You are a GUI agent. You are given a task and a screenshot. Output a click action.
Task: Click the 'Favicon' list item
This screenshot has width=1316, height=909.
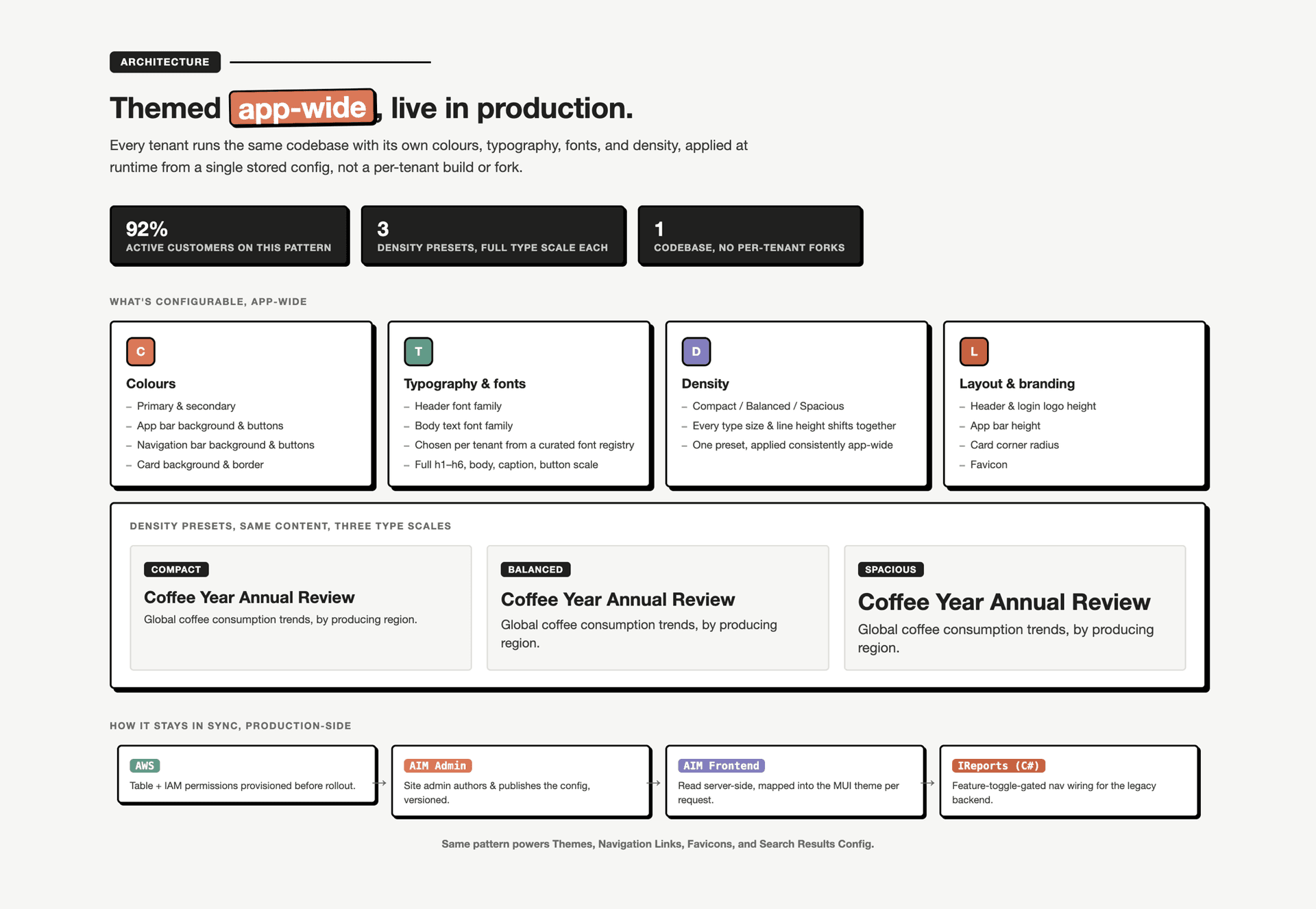click(989, 465)
